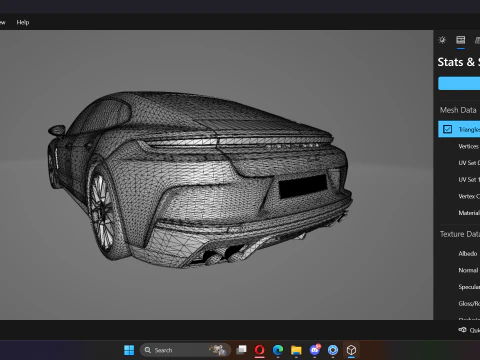Uncheck the Triangles wireframe checkbox
This screenshot has height=360, width=480.
[x=447, y=129]
